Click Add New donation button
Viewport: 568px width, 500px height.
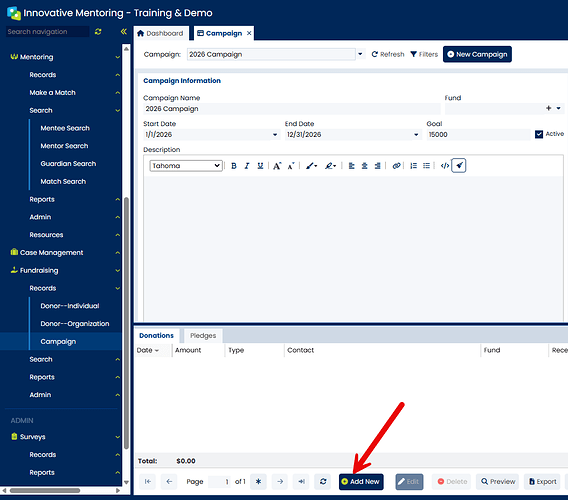pos(361,482)
